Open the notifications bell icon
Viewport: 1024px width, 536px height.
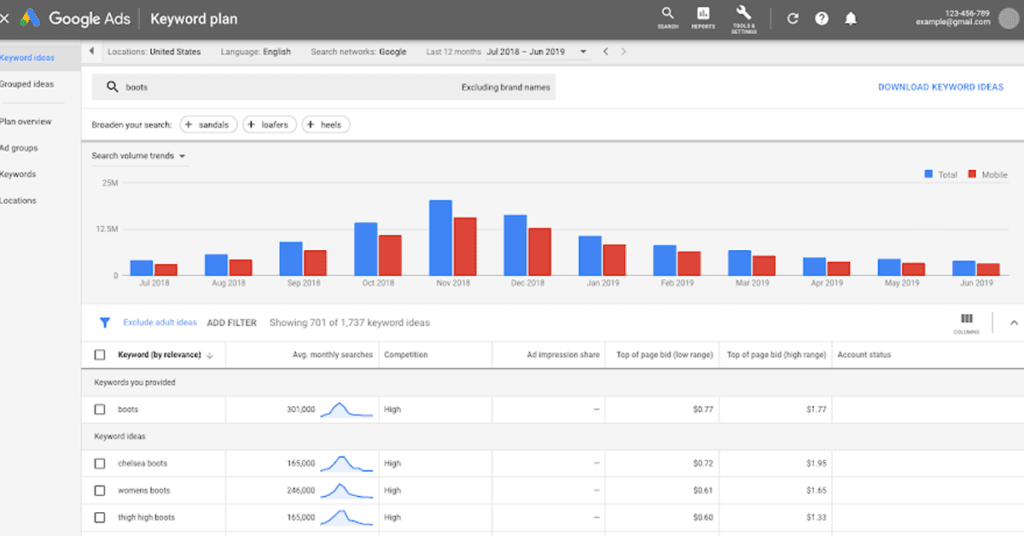851,18
